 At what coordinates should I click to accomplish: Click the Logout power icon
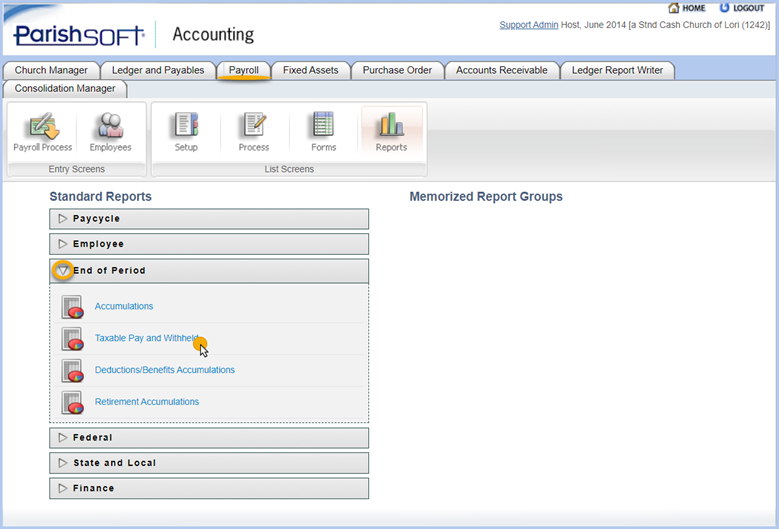pos(724,7)
